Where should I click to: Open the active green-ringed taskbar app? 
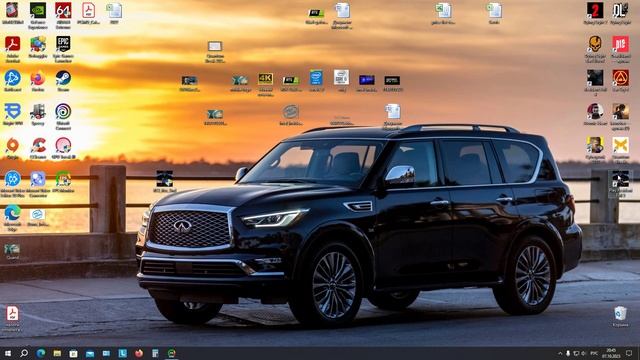click(171, 353)
